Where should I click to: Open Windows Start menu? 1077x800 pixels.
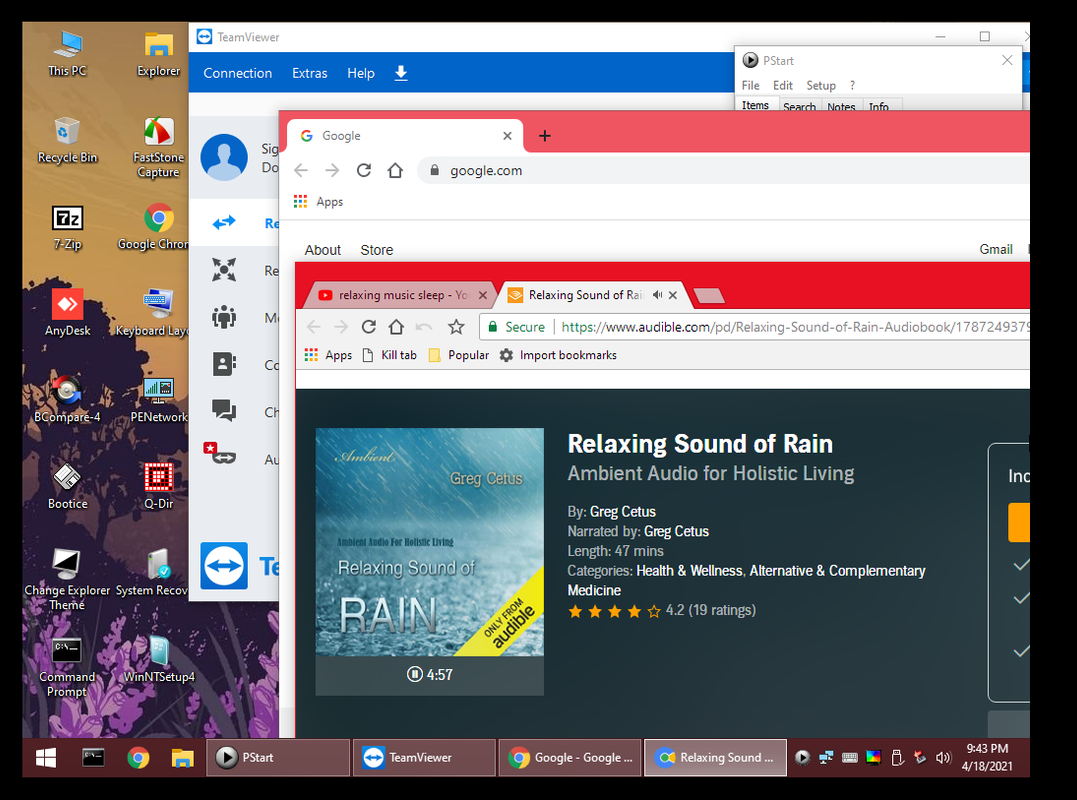45,757
